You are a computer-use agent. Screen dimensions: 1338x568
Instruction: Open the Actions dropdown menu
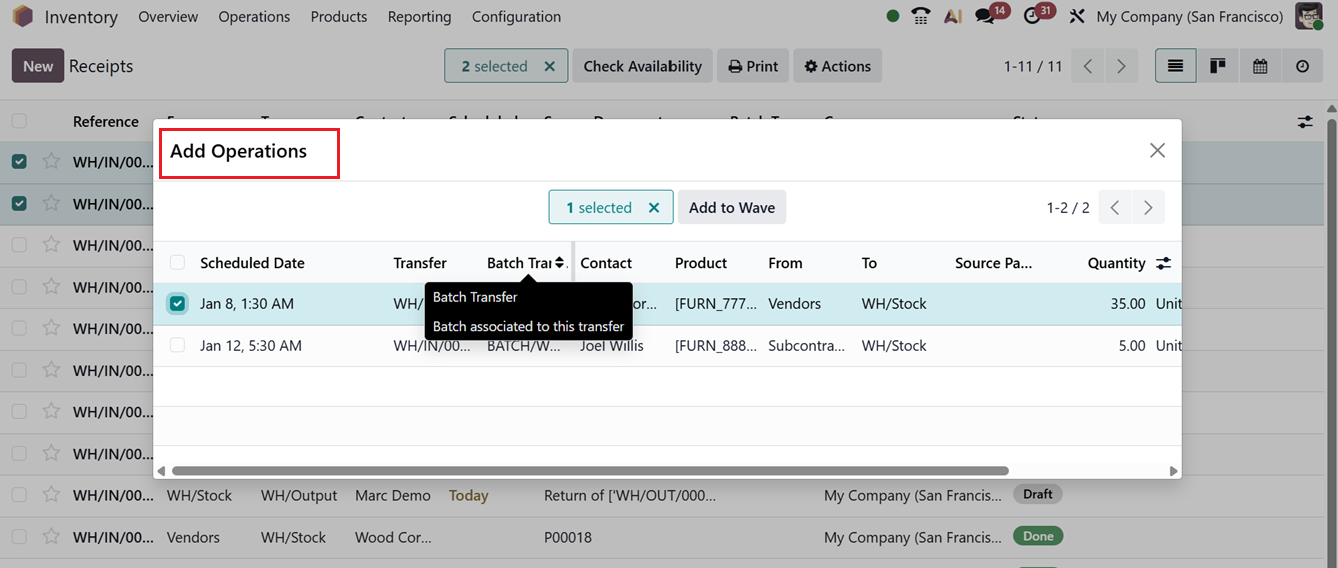tap(838, 66)
